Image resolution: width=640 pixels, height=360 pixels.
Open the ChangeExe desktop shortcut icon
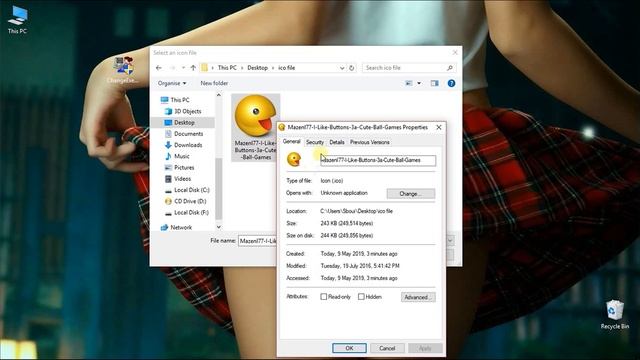[123, 70]
